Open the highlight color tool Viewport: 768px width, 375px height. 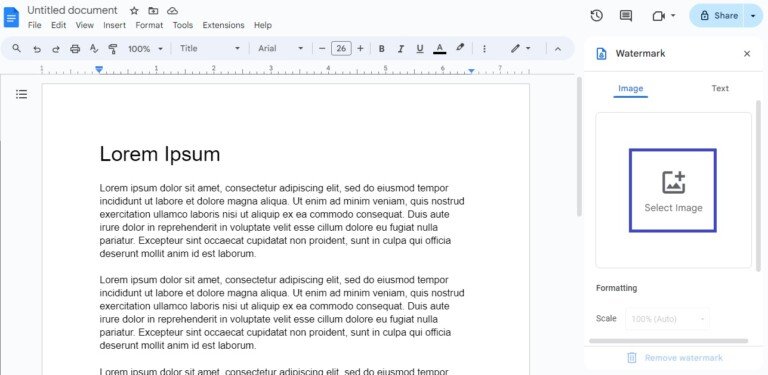(459, 48)
